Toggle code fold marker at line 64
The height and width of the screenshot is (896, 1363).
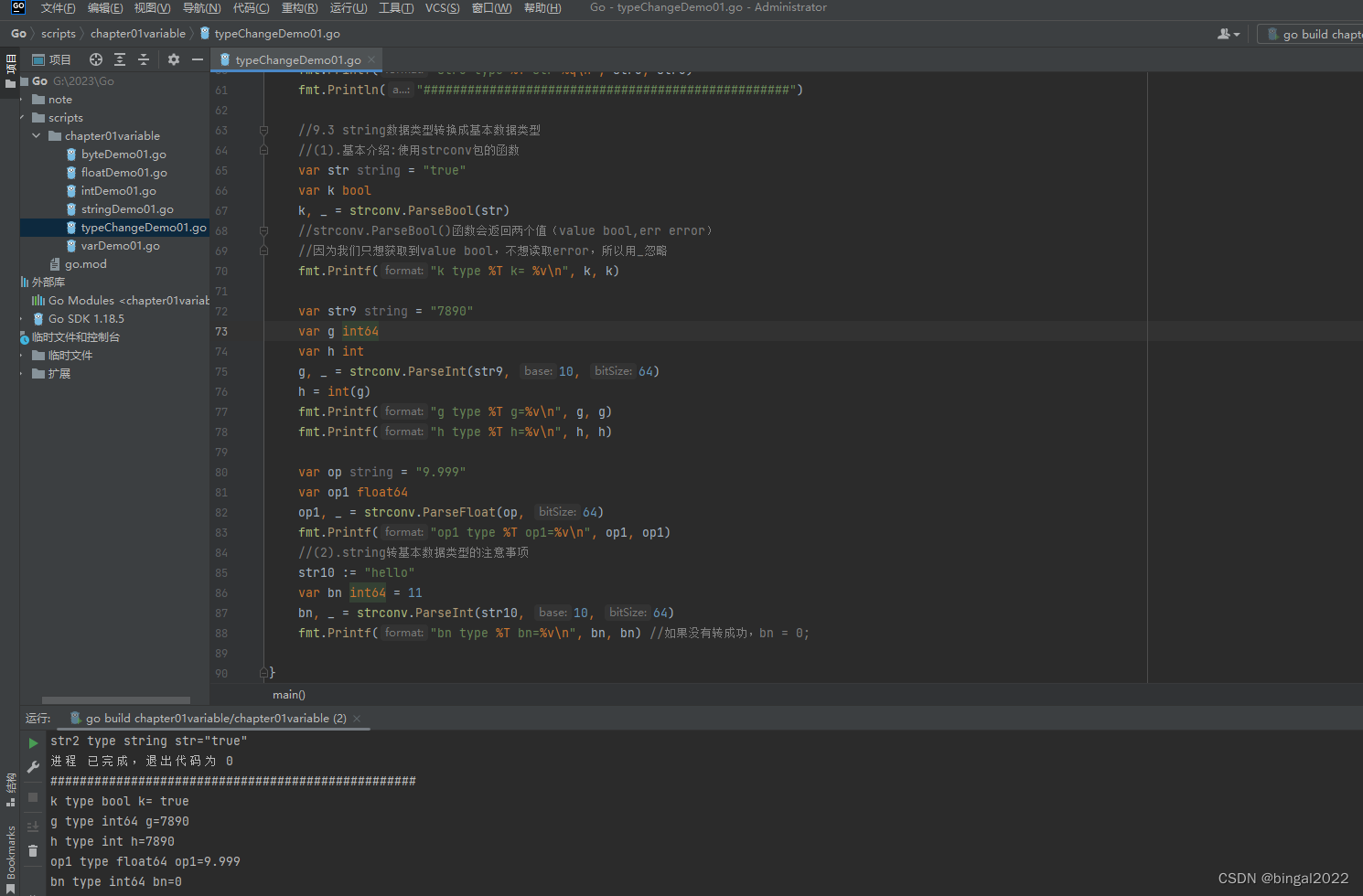click(x=263, y=151)
